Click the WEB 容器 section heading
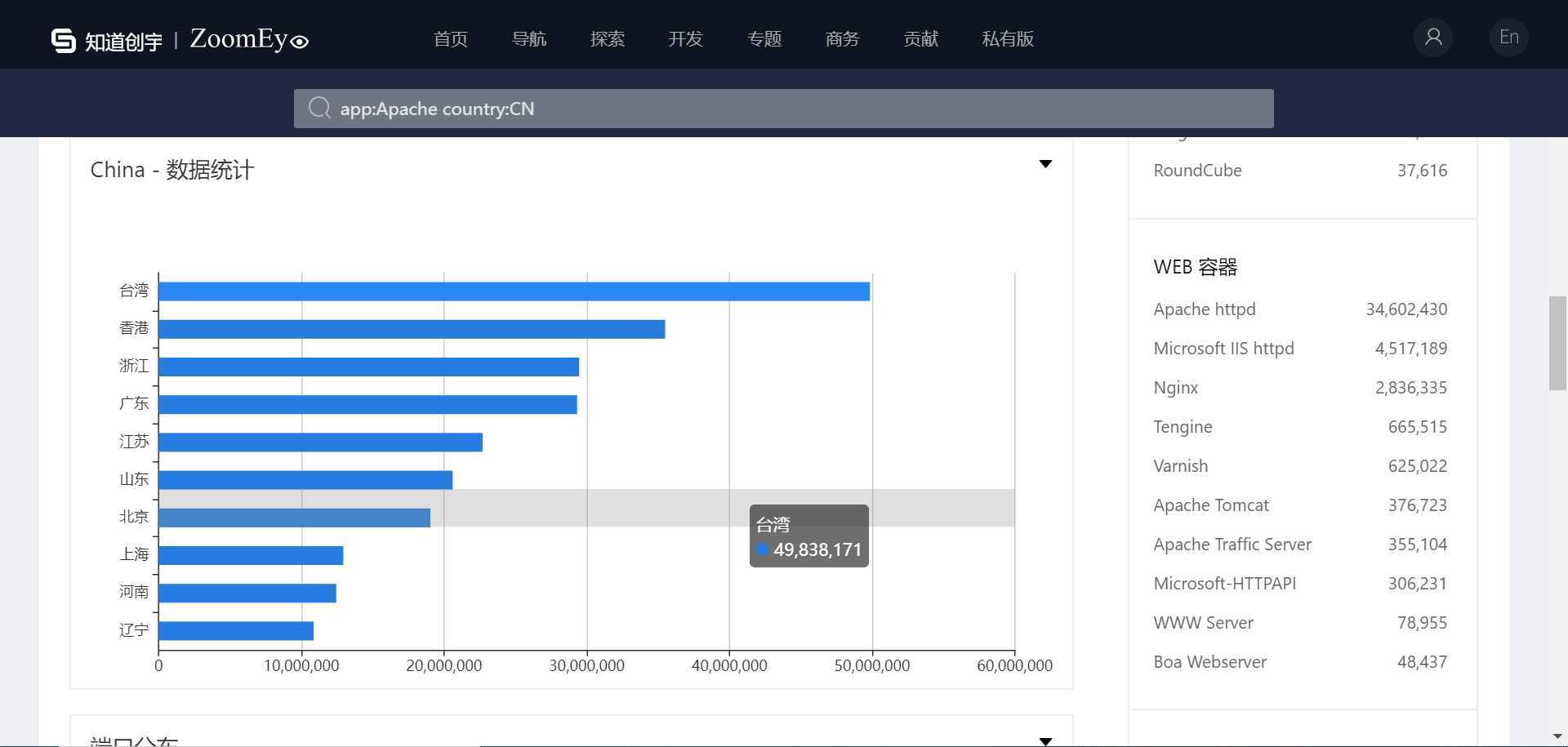Screen dimensions: 1568x747 (x=1195, y=267)
